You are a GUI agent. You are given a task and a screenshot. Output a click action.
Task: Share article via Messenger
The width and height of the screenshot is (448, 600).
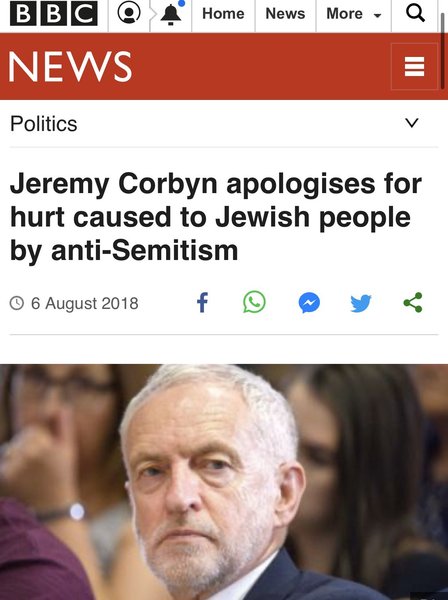309,303
